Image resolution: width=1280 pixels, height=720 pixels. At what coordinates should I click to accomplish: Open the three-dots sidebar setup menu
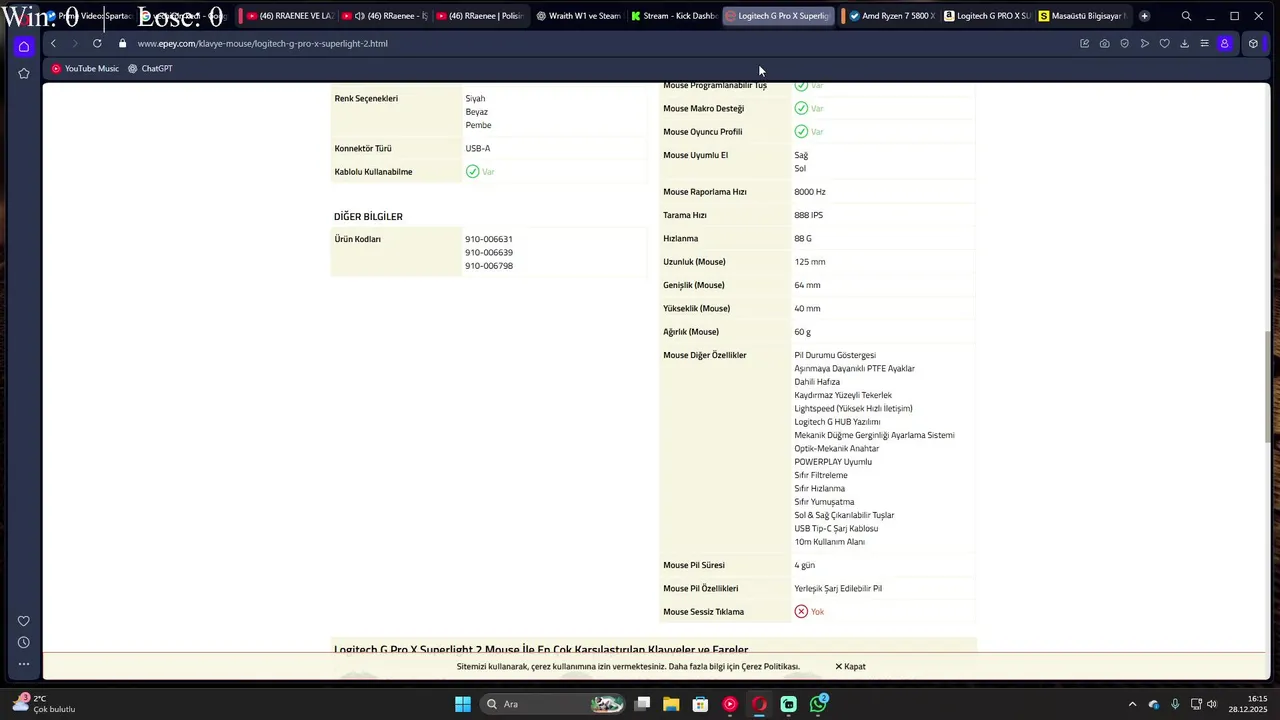(x=24, y=664)
